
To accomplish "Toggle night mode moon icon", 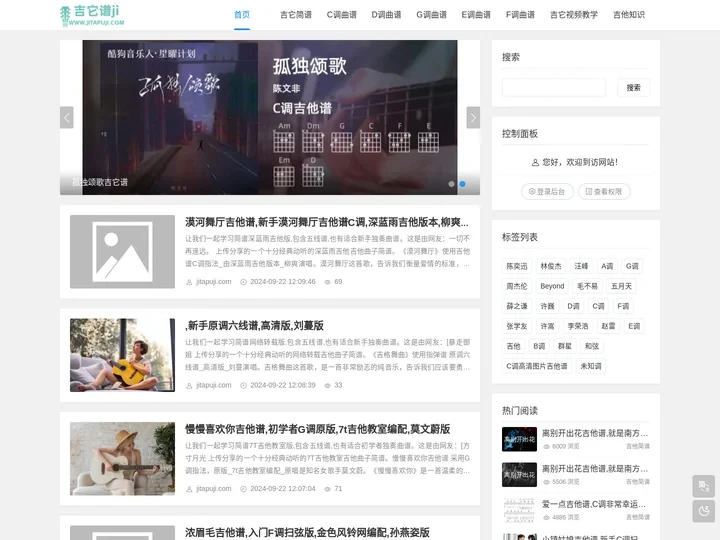I will point(703,511).
